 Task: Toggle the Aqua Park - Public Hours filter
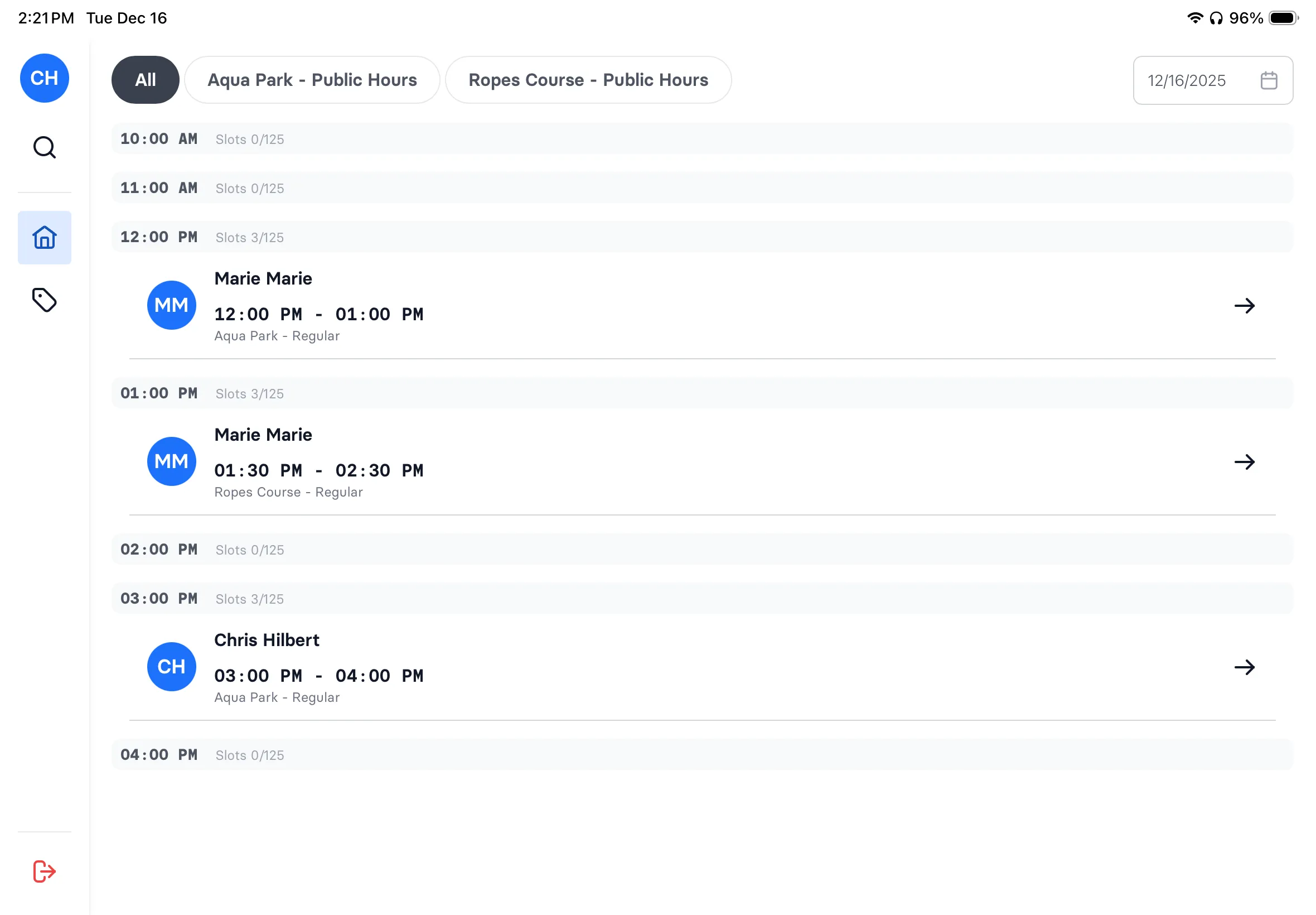[x=312, y=80]
